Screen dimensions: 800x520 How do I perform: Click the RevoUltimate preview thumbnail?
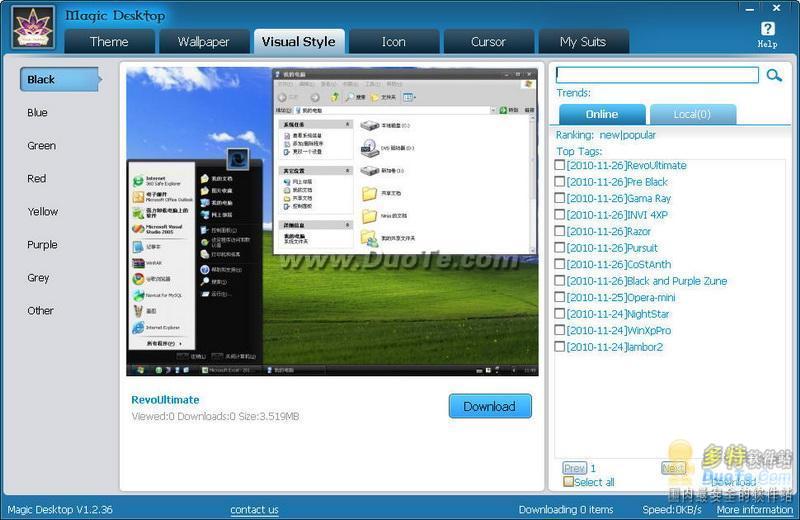332,221
